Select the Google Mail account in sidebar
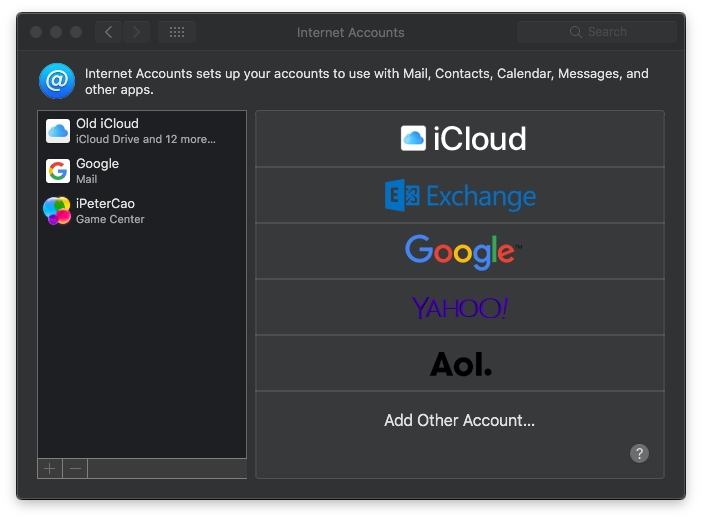 (x=142, y=171)
